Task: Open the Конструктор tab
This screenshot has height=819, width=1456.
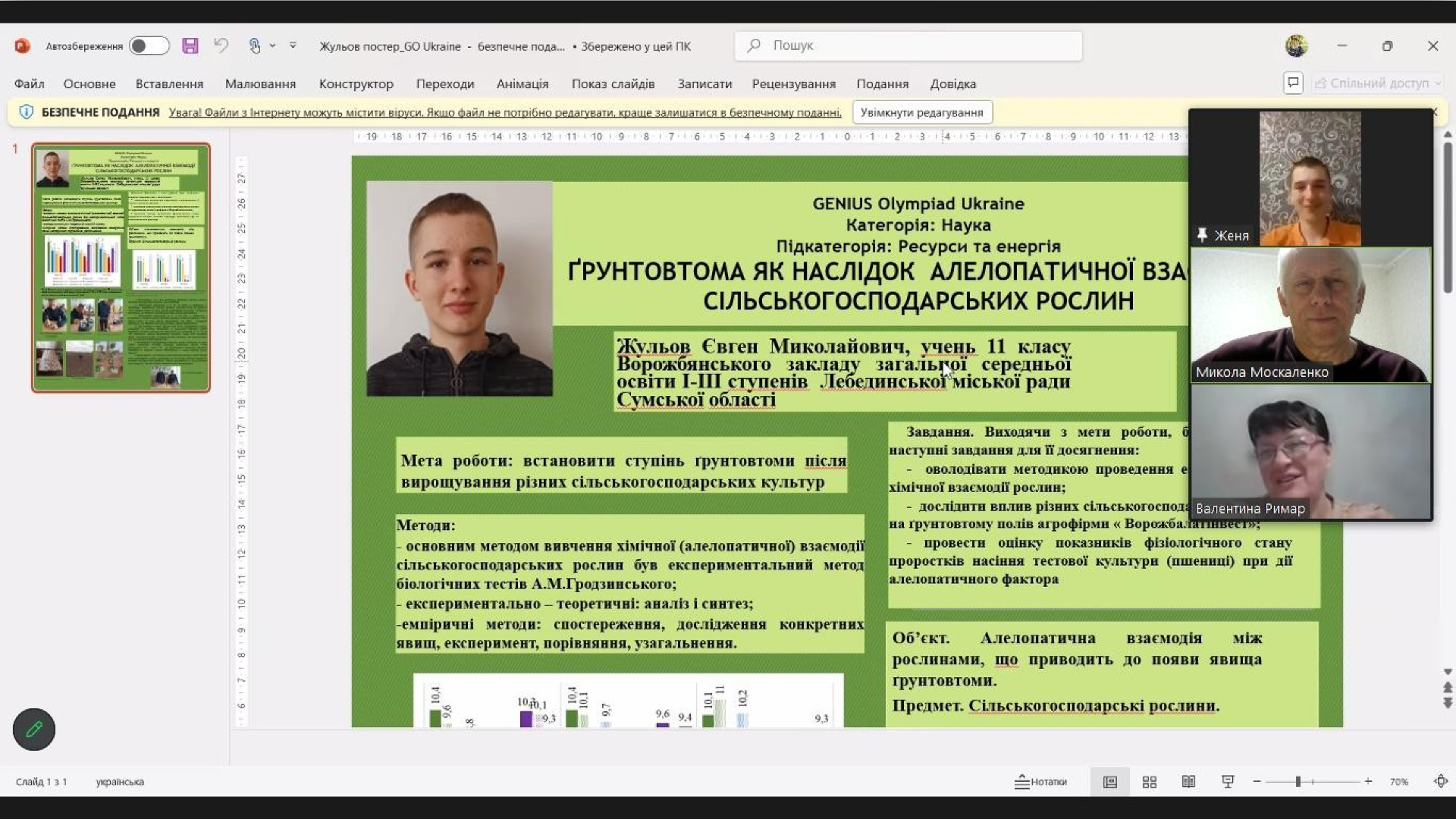Action: point(356,83)
